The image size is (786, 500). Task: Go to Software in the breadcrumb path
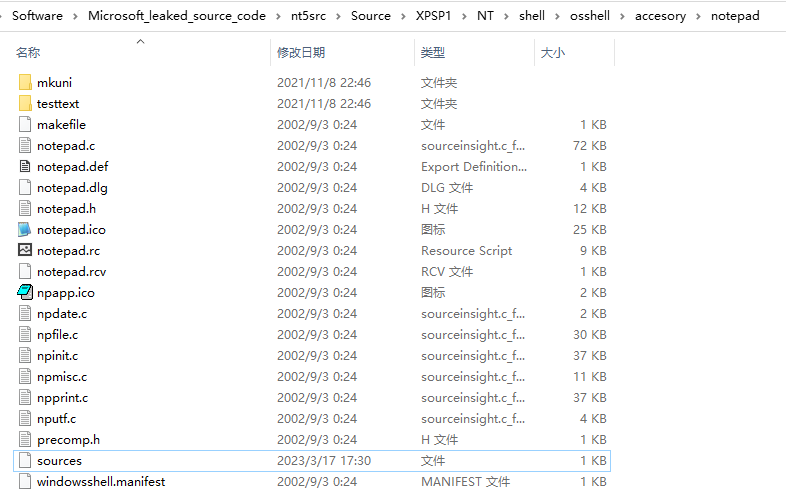pos(38,16)
